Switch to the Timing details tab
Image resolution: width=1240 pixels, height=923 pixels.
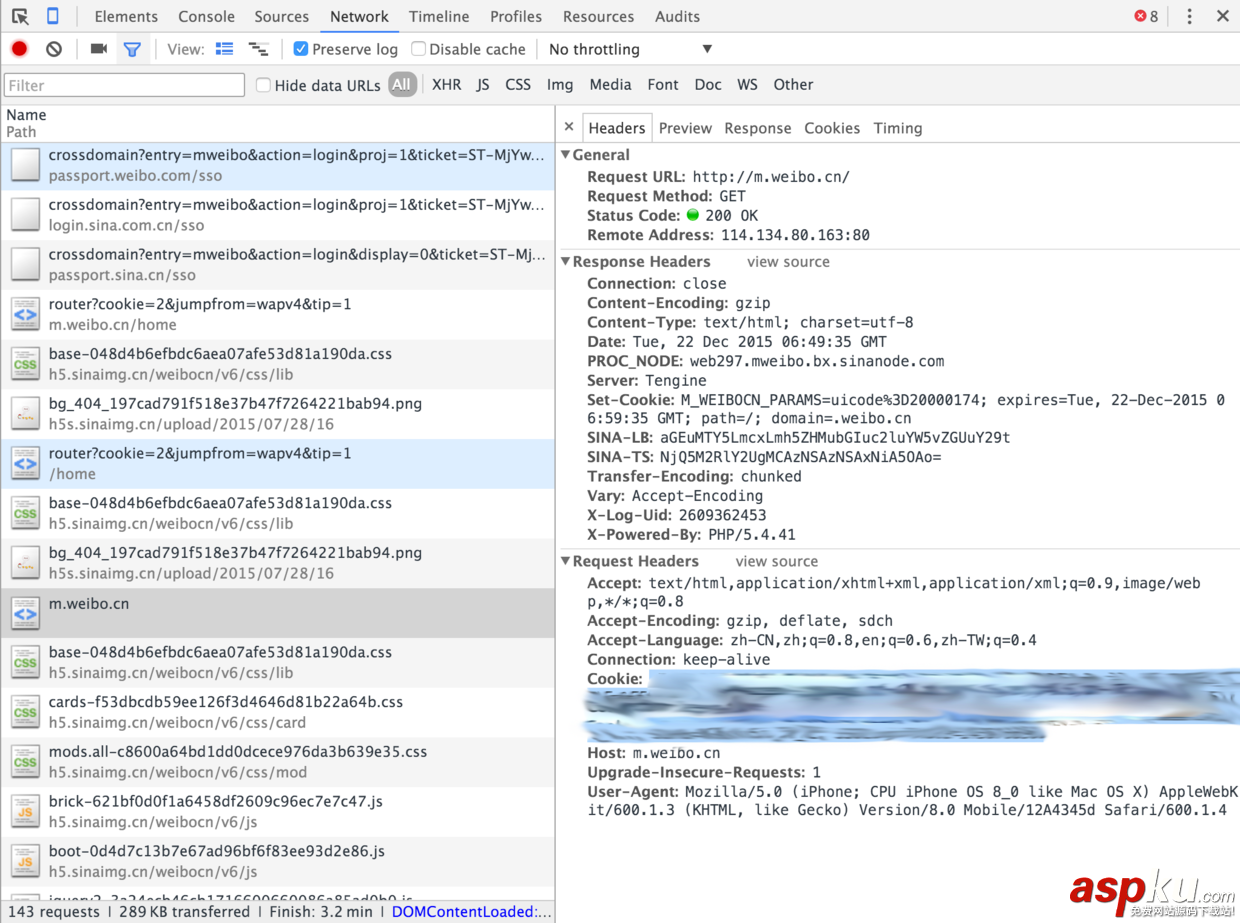point(898,128)
